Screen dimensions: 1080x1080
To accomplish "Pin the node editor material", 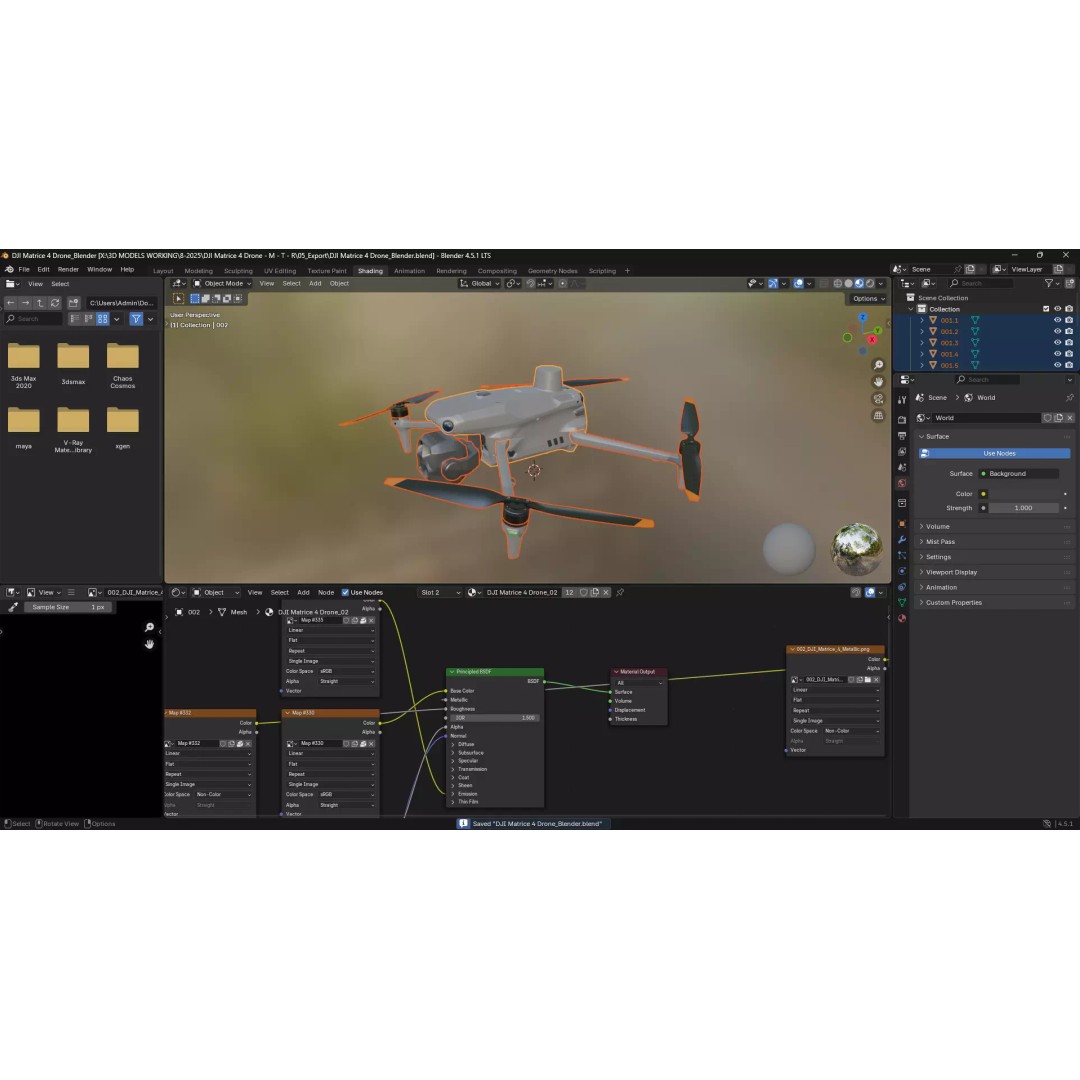I will click(620, 592).
